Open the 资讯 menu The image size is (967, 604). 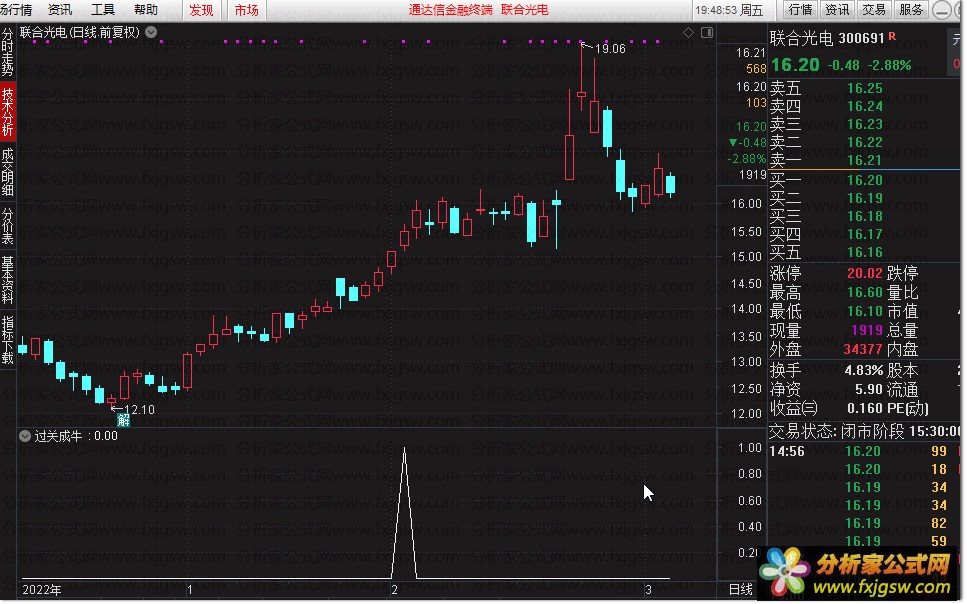[60, 10]
